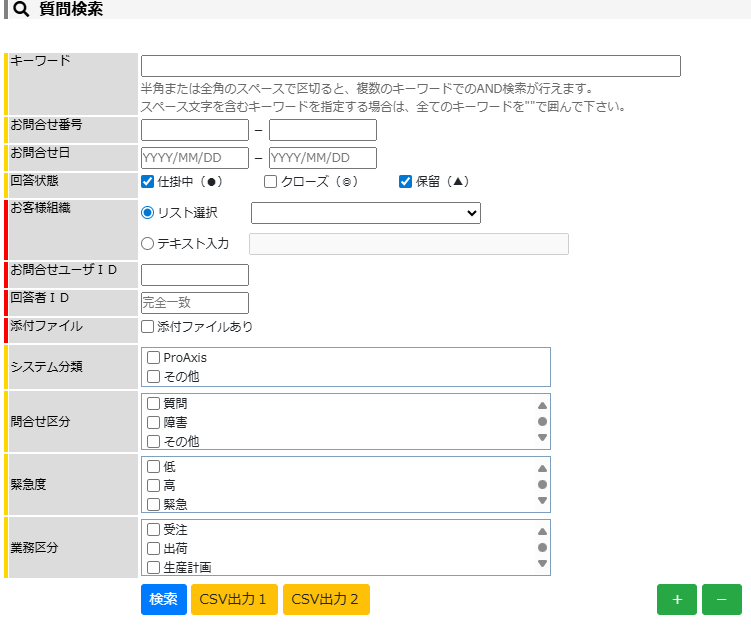This screenshot has height=635, width=751.
Task: Click the 緊急度 scrollbar middle handle
Action: [542, 485]
